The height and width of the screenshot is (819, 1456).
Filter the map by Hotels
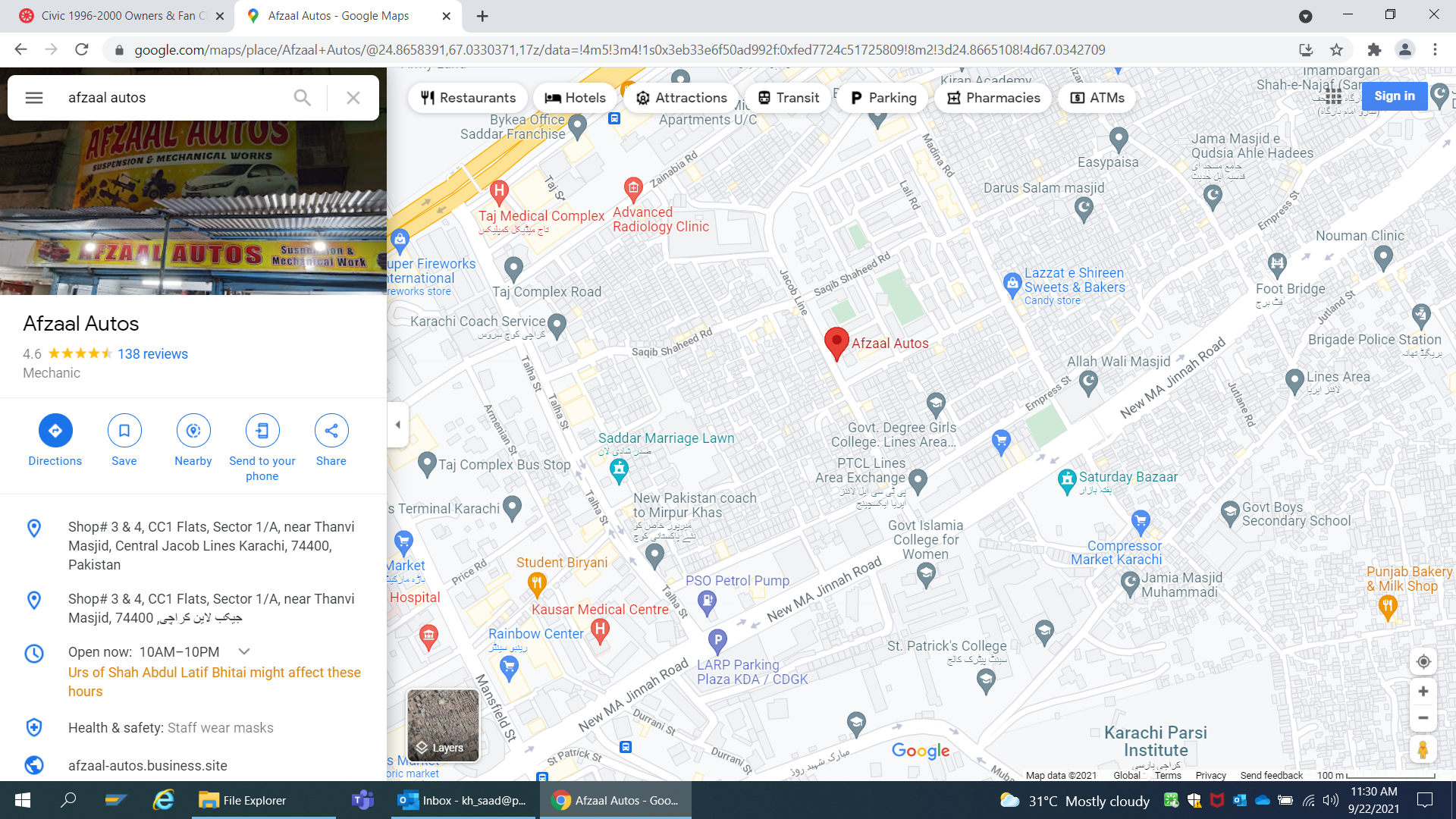pos(576,98)
